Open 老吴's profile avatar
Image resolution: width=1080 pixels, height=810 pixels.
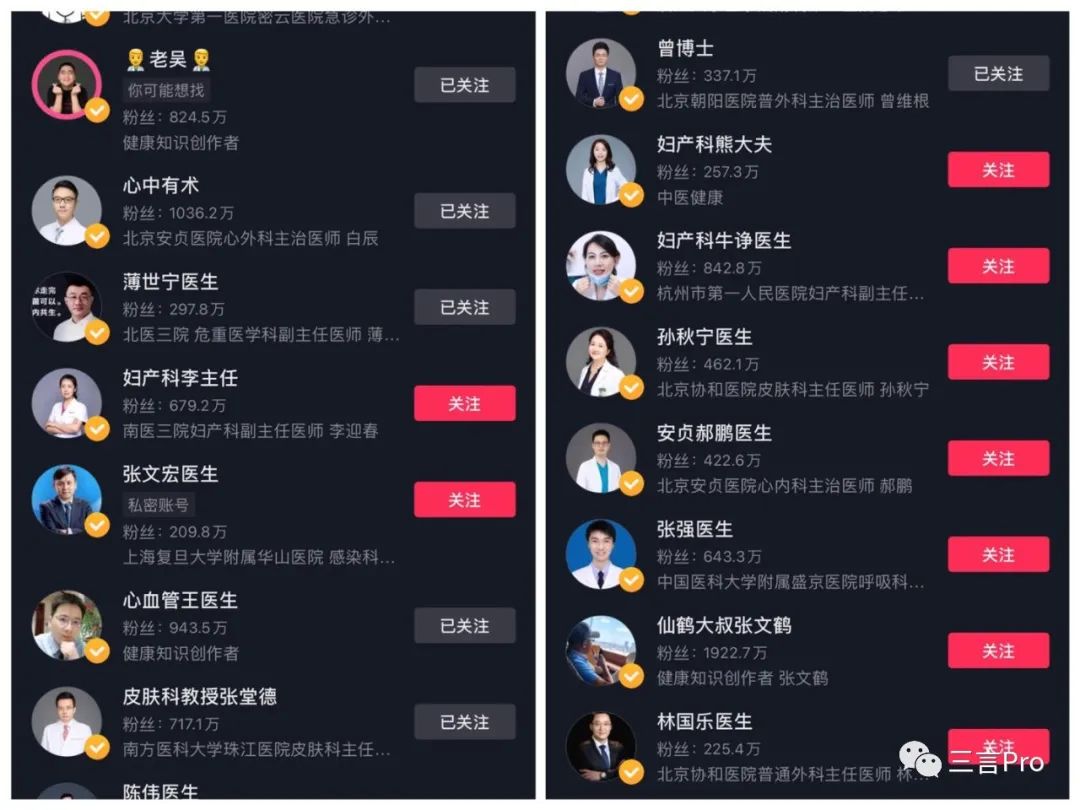pyautogui.click(x=67, y=85)
